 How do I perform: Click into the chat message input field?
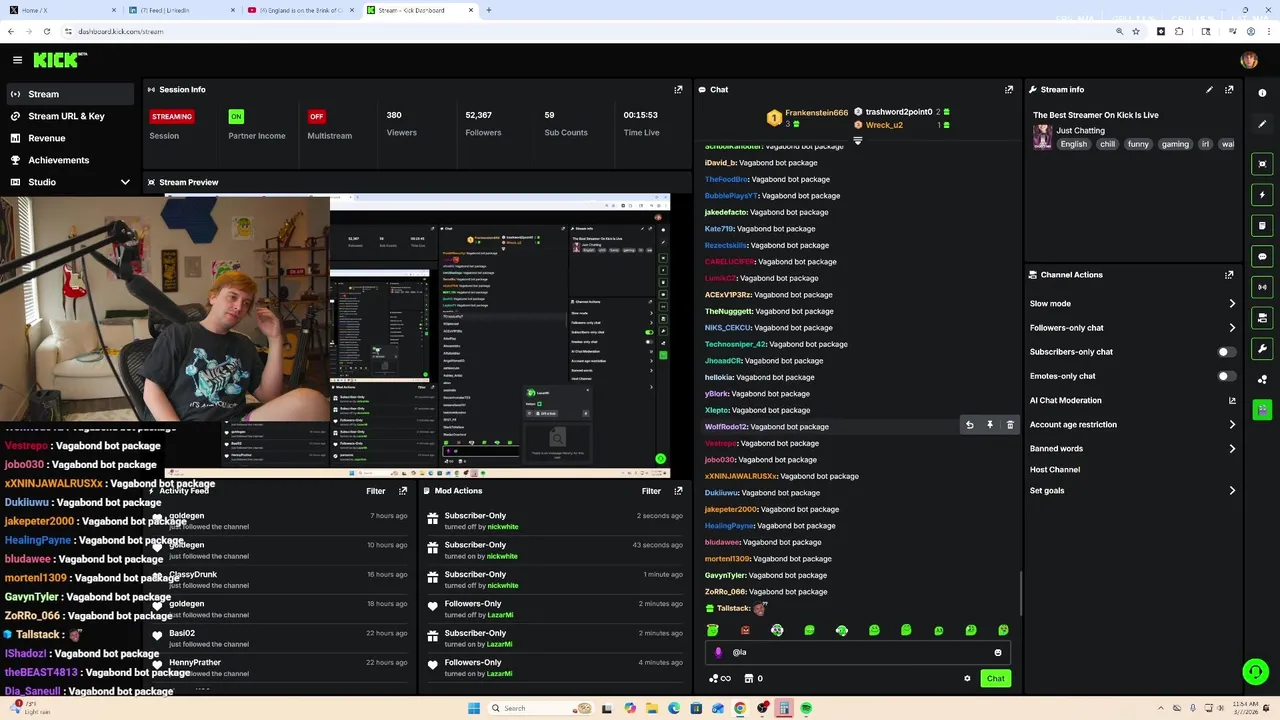[857, 652]
